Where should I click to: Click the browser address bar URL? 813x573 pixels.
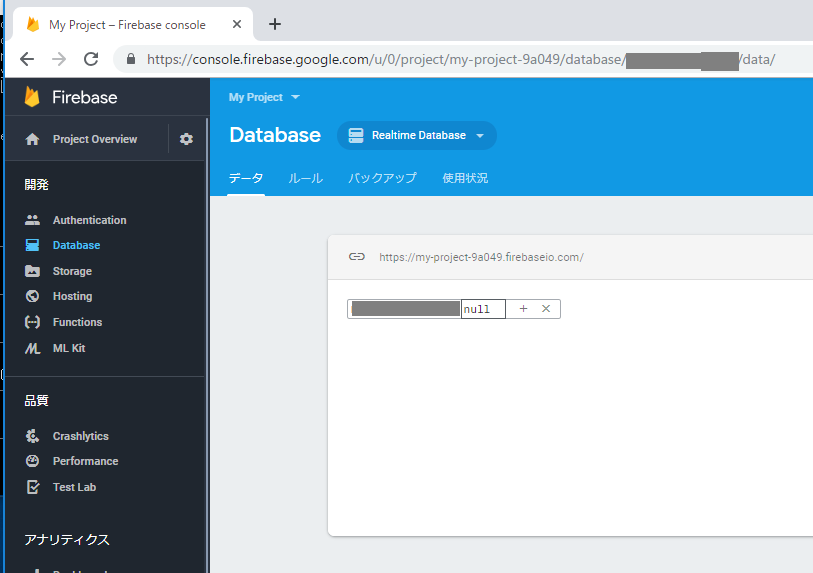[x=460, y=59]
